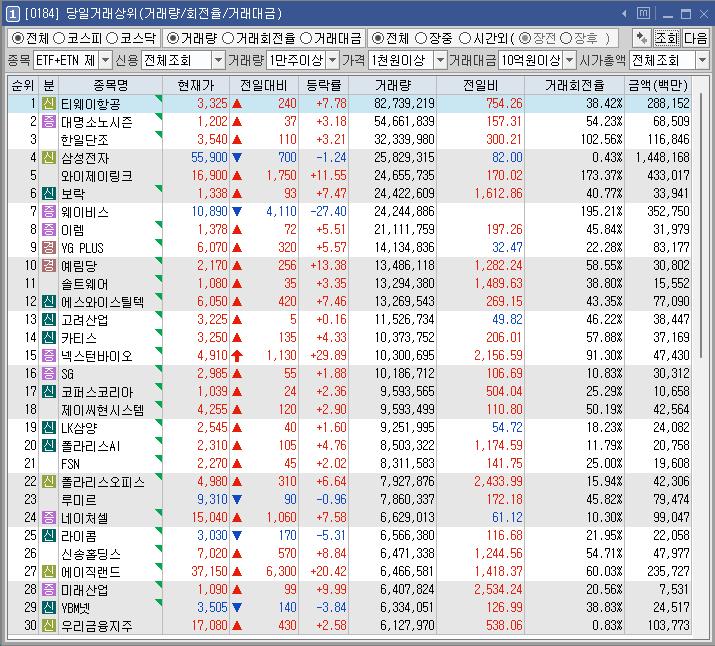Click the down arrow icon in 삼성전자 row
The height and width of the screenshot is (646, 715).
pos(237,158)
